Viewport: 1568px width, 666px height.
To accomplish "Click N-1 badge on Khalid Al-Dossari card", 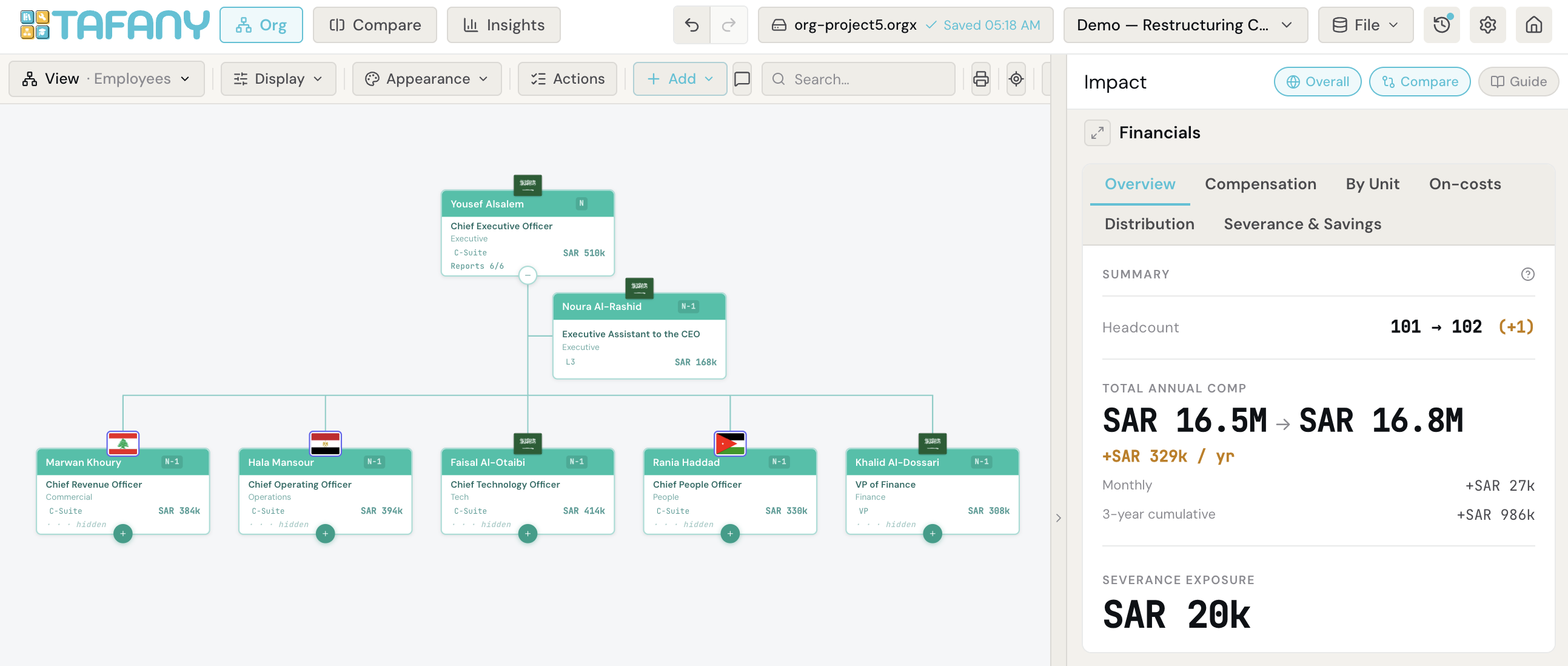I will tap(982, 462).
